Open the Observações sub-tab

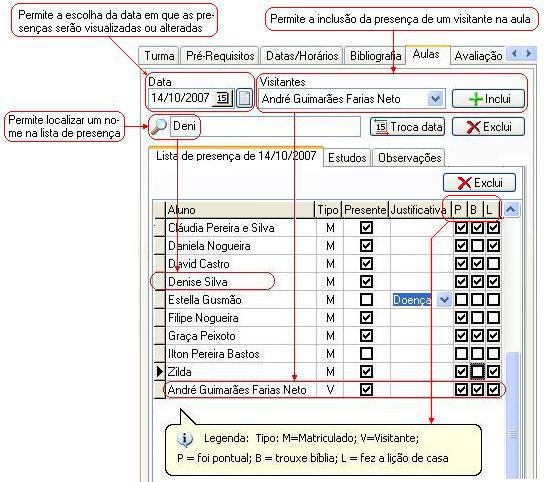point(409,158)
